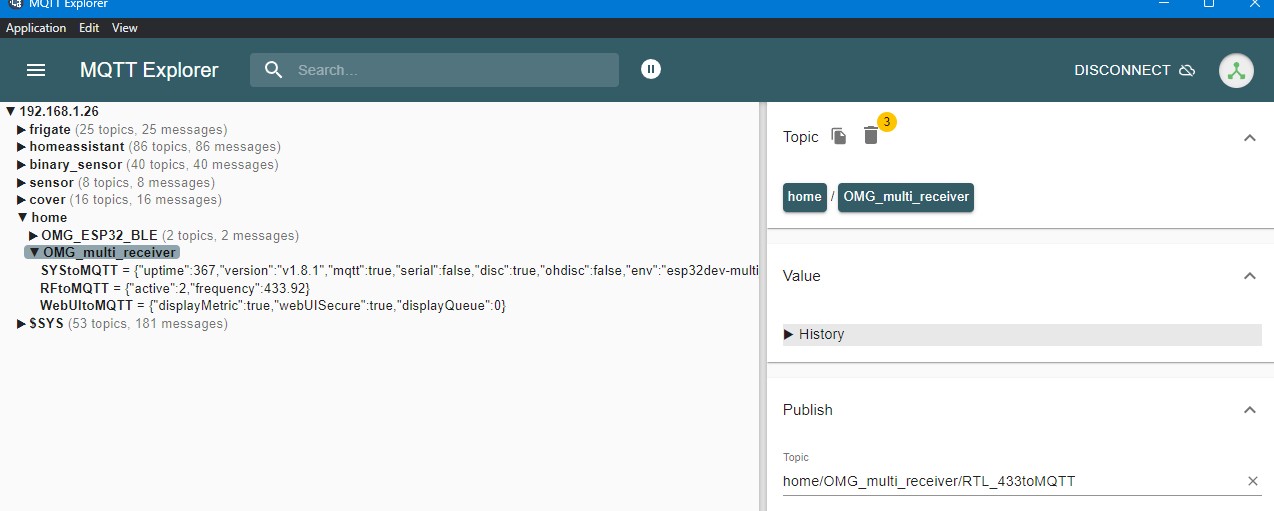This screenshot has width=1274, height=511.
Task: Expand the History section
Action: (1022, 334)
